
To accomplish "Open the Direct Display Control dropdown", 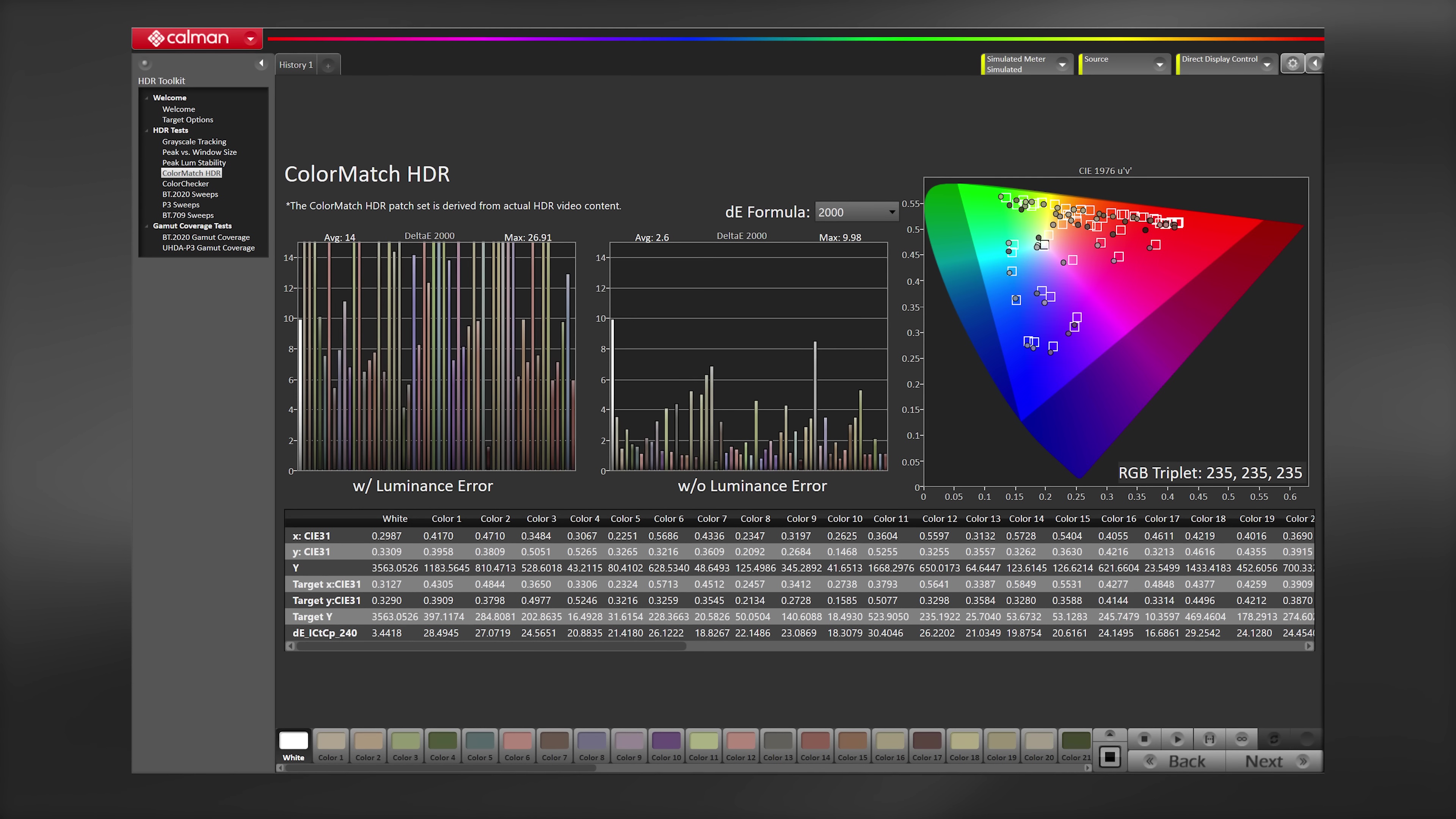I will [x=1267, y=64].
